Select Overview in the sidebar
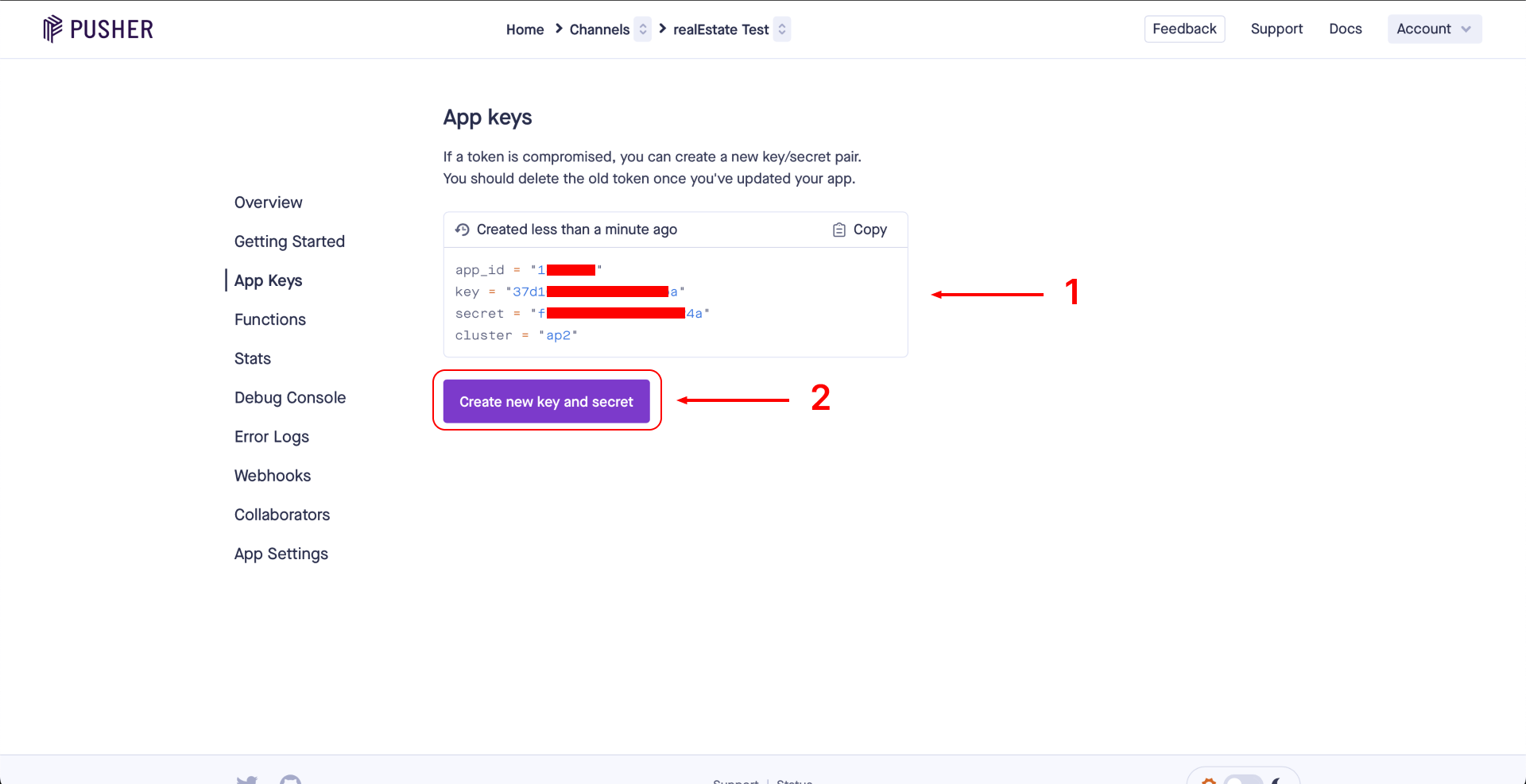The width and height of the screenshot is (1526, 784). point(268,203)
